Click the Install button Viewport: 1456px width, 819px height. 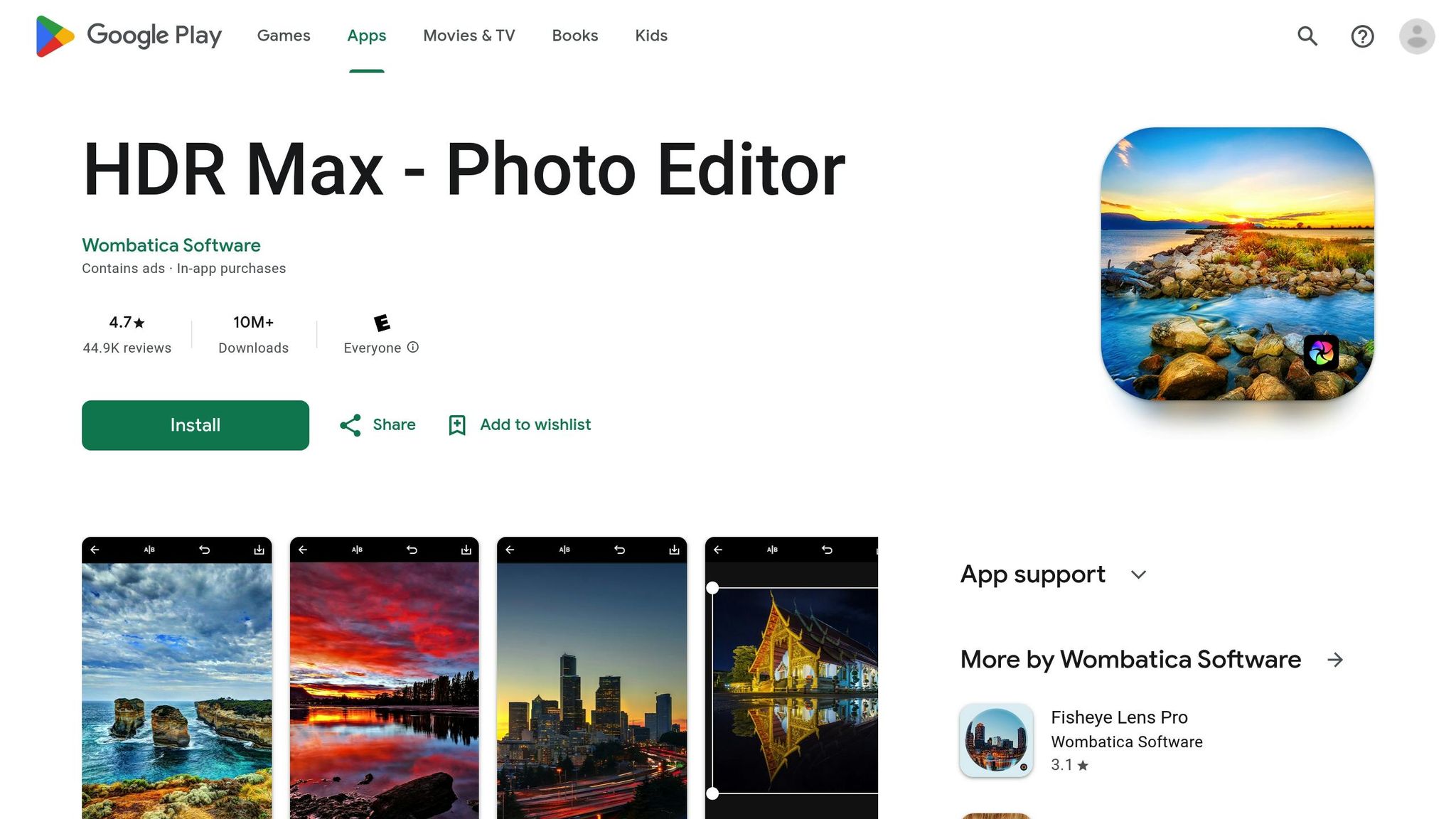pos(196,425)
